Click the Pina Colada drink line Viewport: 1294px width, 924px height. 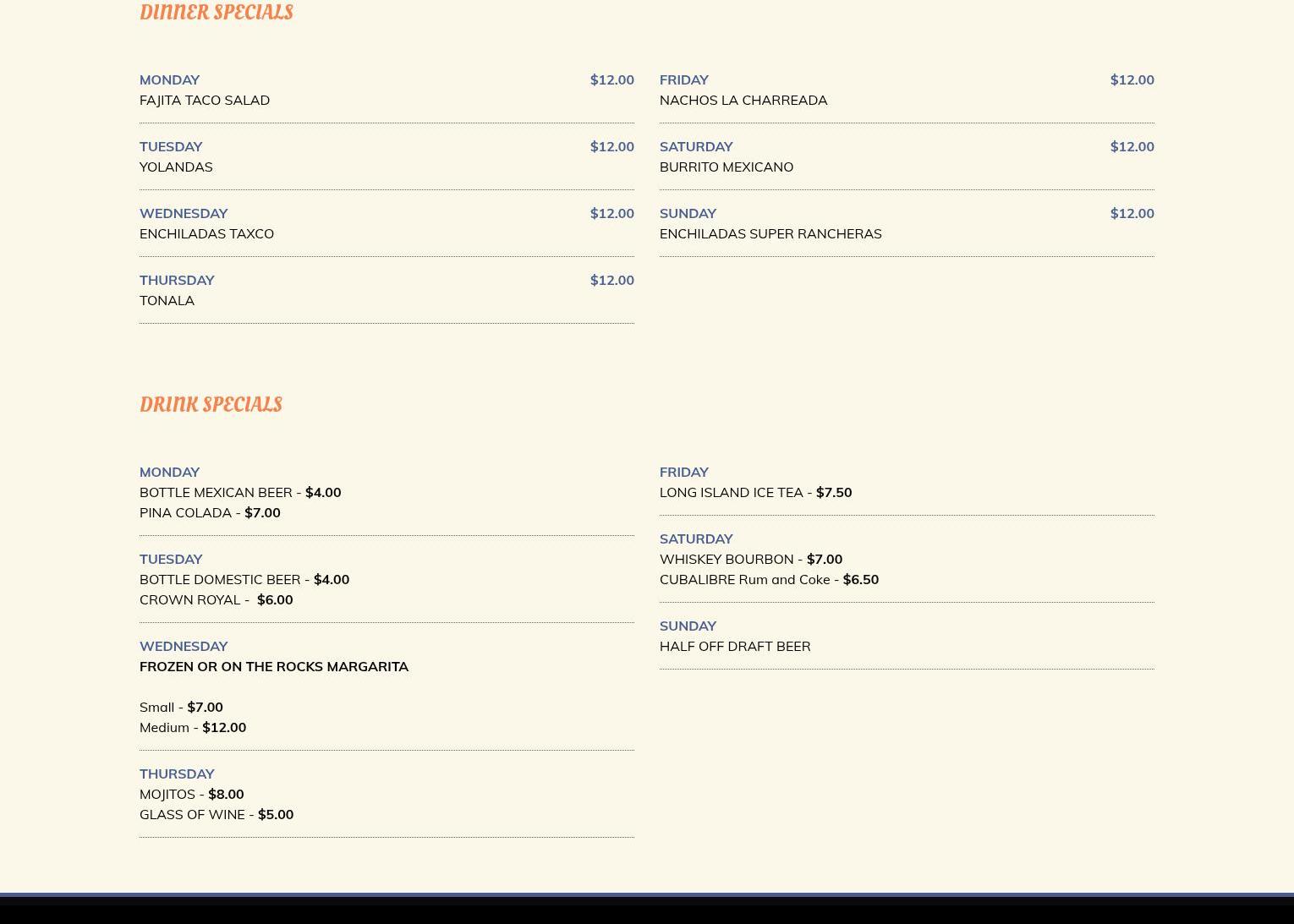click(209, 512)
